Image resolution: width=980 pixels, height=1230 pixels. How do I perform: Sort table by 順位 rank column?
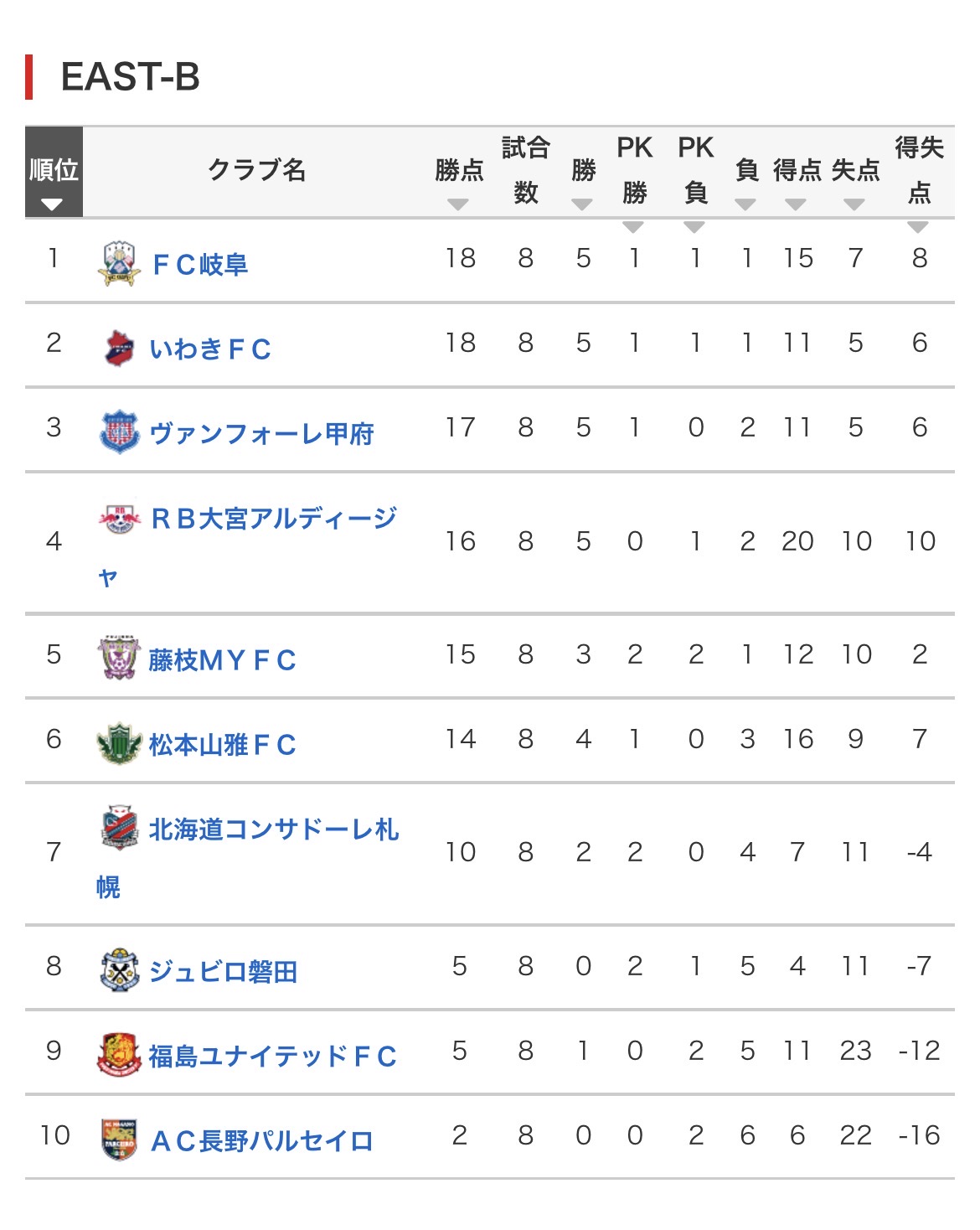coord(53,204)
